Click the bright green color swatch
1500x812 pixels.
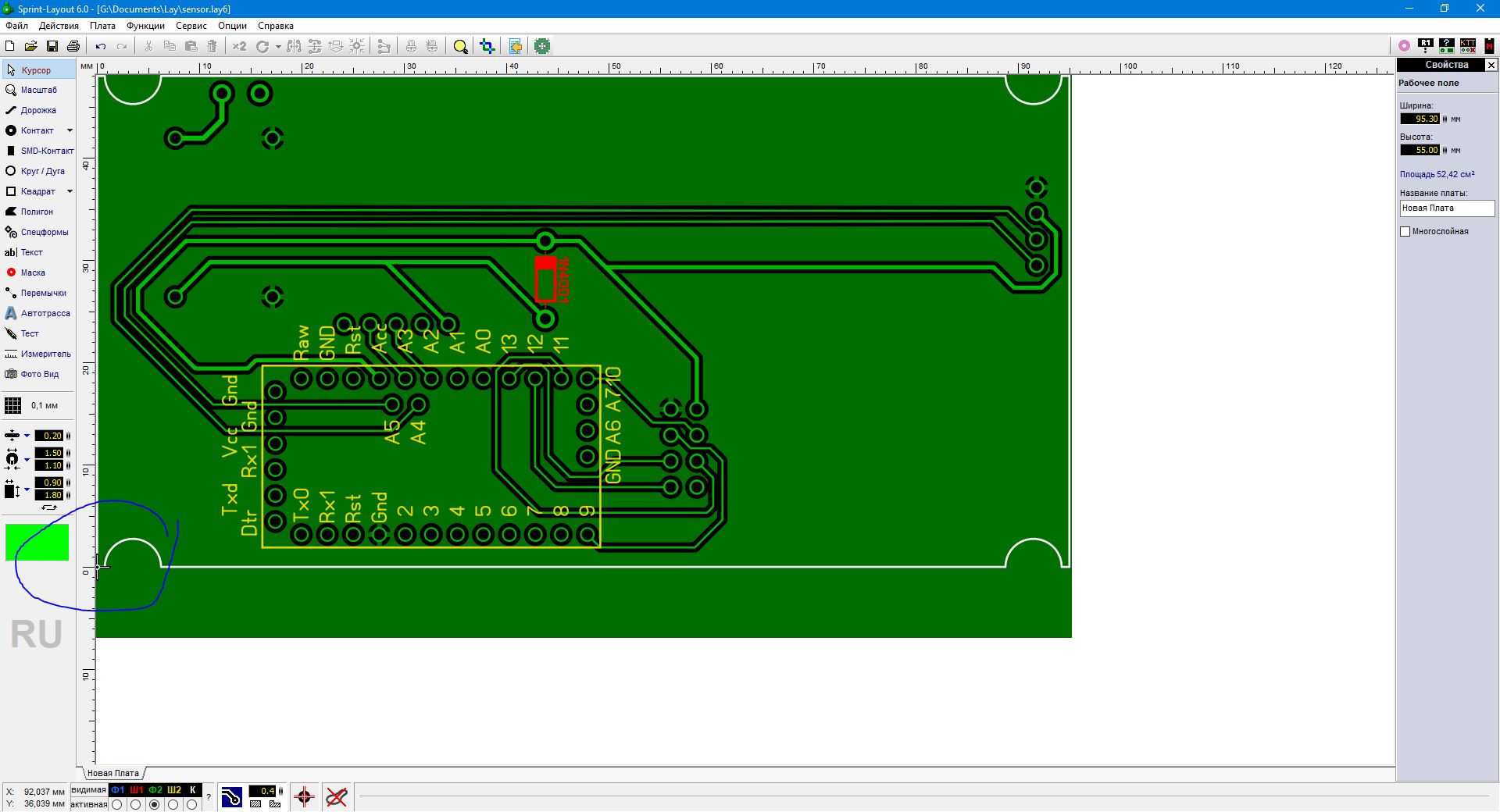tap(37, 542)
